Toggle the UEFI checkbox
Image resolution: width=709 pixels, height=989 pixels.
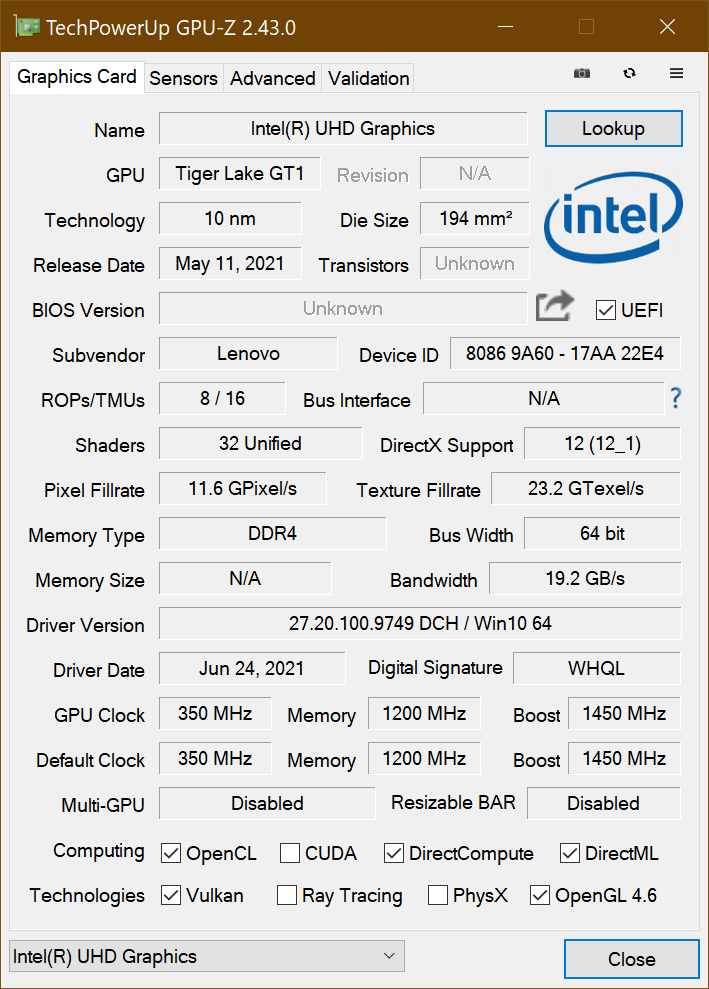coord(605,310)
